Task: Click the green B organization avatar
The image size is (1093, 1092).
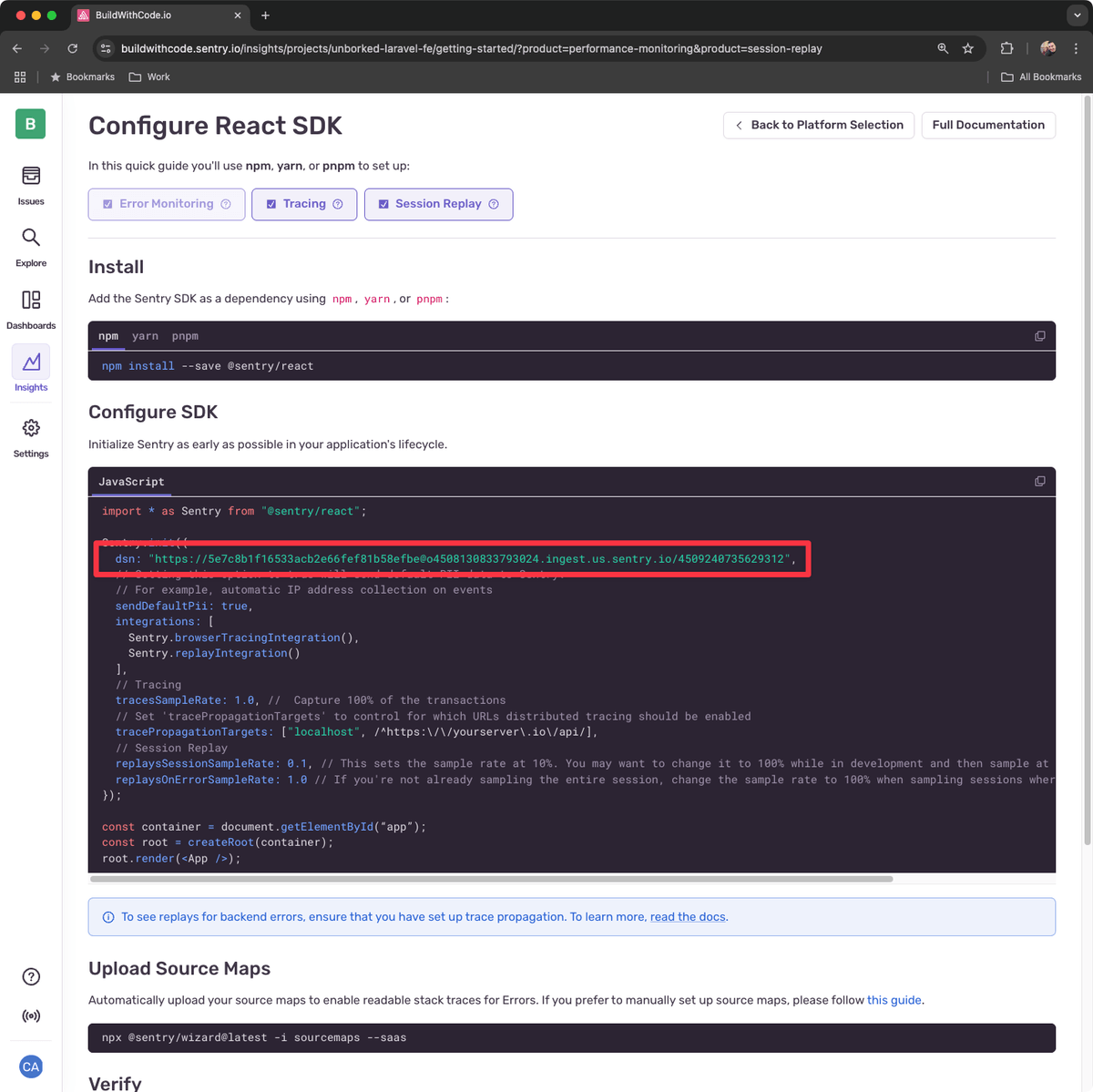Action: pyautogui.click(x=31, y=124)
